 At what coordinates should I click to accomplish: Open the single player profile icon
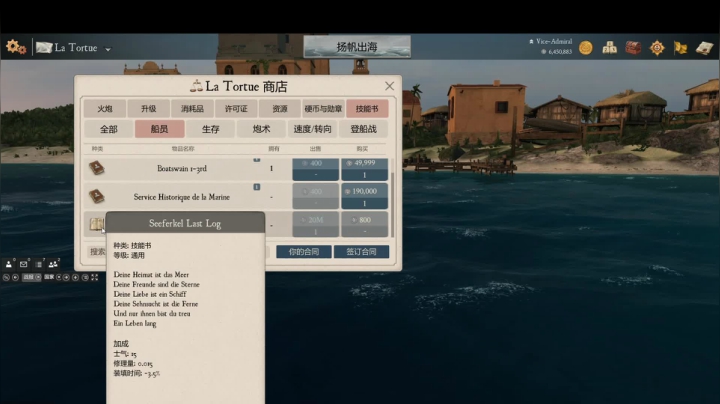(9, 264)
